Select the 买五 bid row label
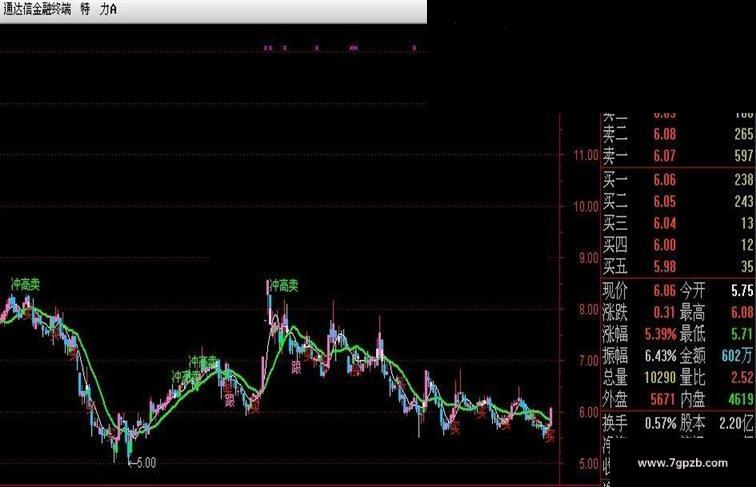The height and width of the screenshot is (487, 756). tap(615, 266)
